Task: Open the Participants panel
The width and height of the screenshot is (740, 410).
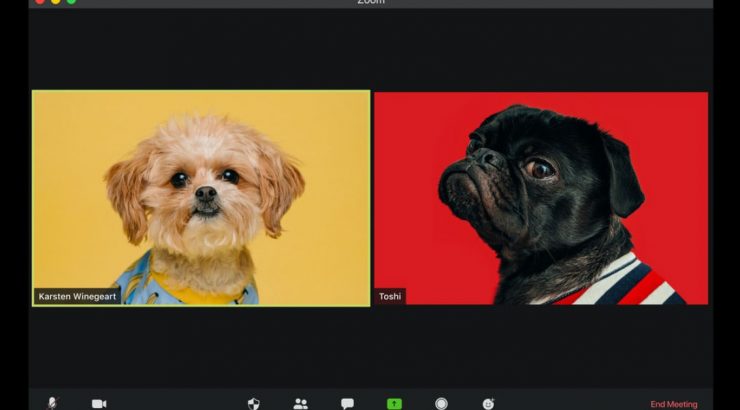Action: (x=300, y=403)
